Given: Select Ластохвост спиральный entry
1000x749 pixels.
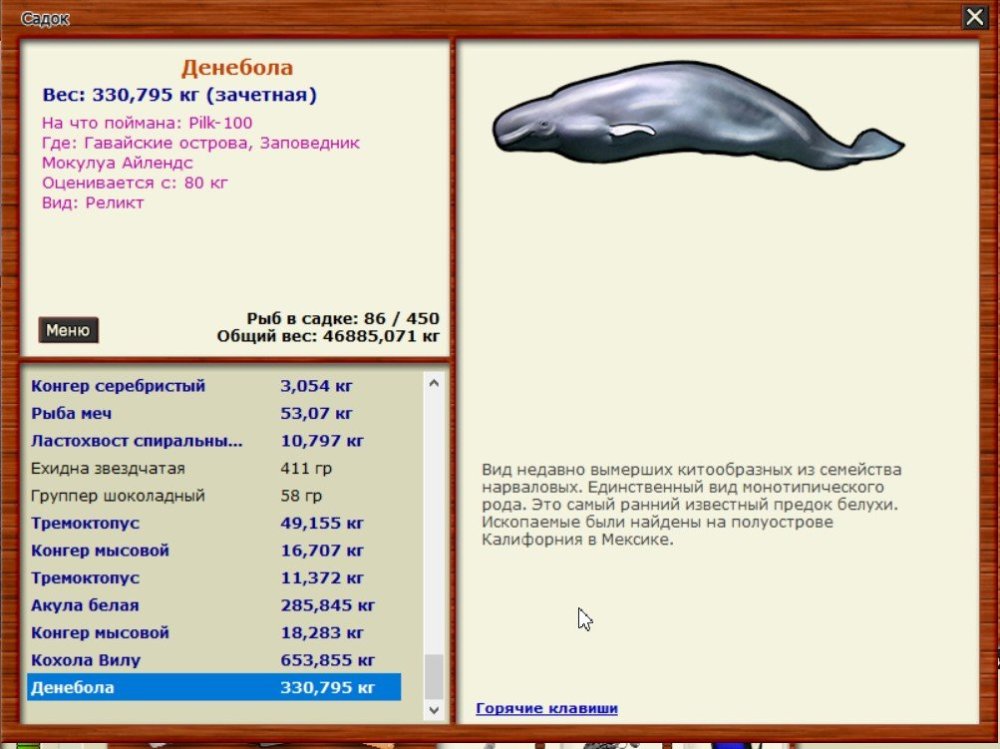Looking at the screenshot, I should 214,441.
